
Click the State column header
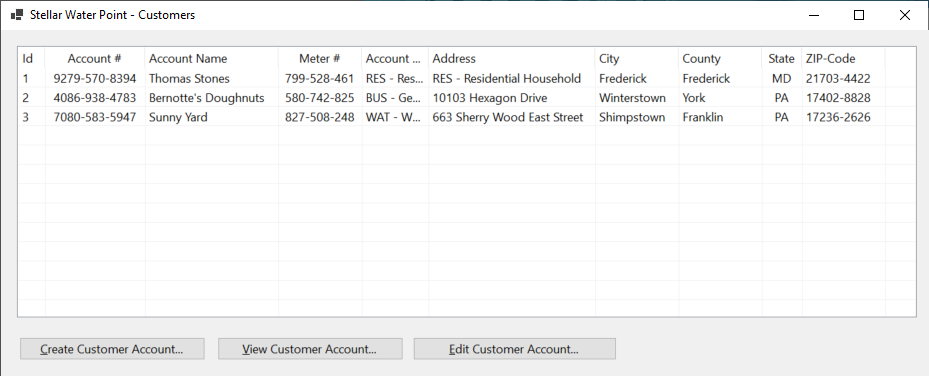pyautogui.click(x=781, y=59)
